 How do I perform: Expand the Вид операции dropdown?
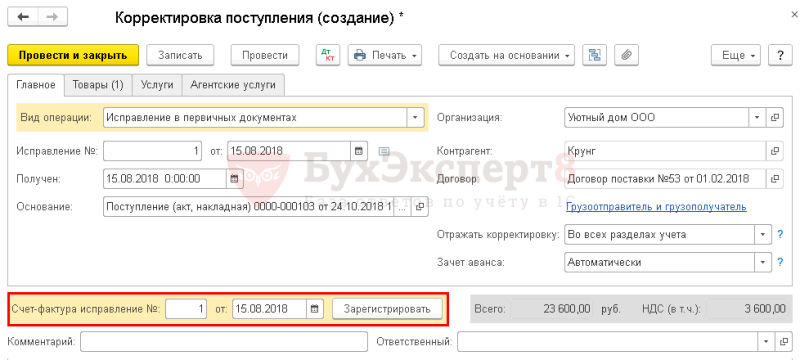(x=415, y=118)
